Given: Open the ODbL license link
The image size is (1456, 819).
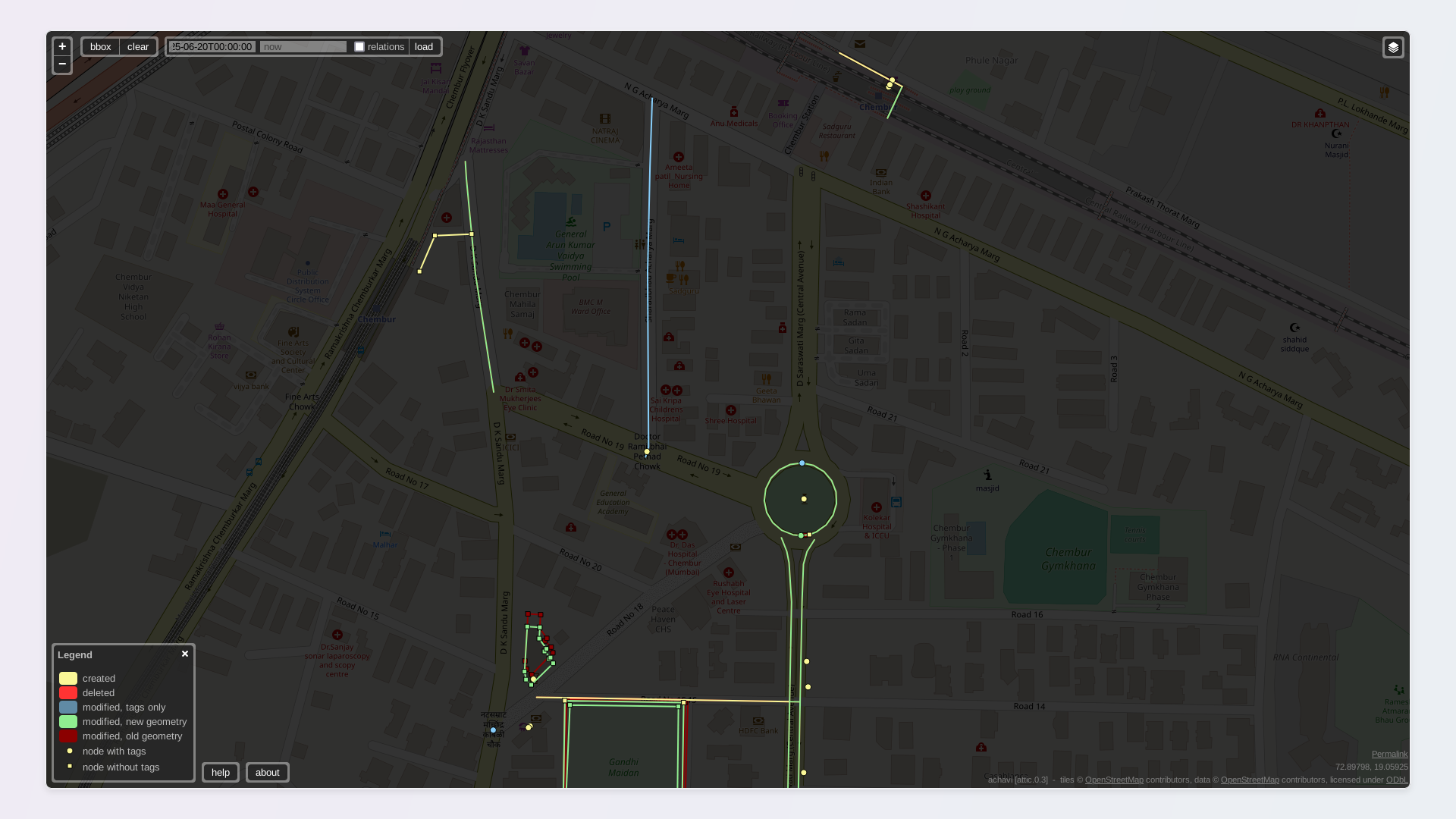Looking at the screenshot, I should click(x=1397, y=780).
